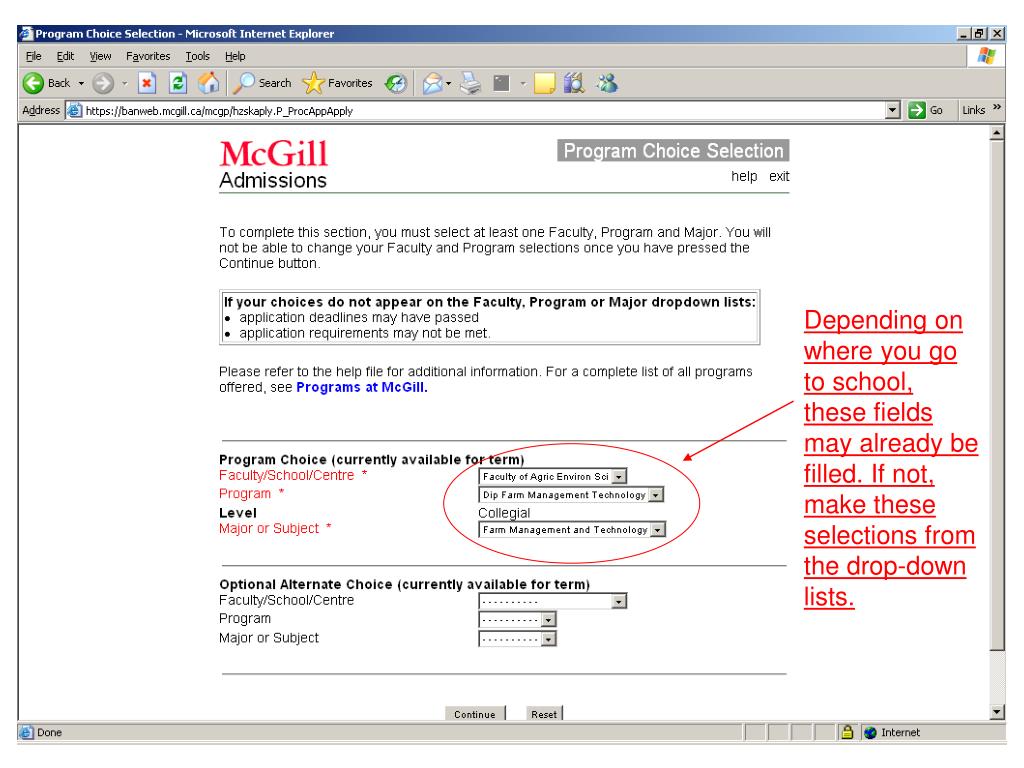
Task: Click the exit link near page header
Action: pyautogui.click(x=778, y=176)
